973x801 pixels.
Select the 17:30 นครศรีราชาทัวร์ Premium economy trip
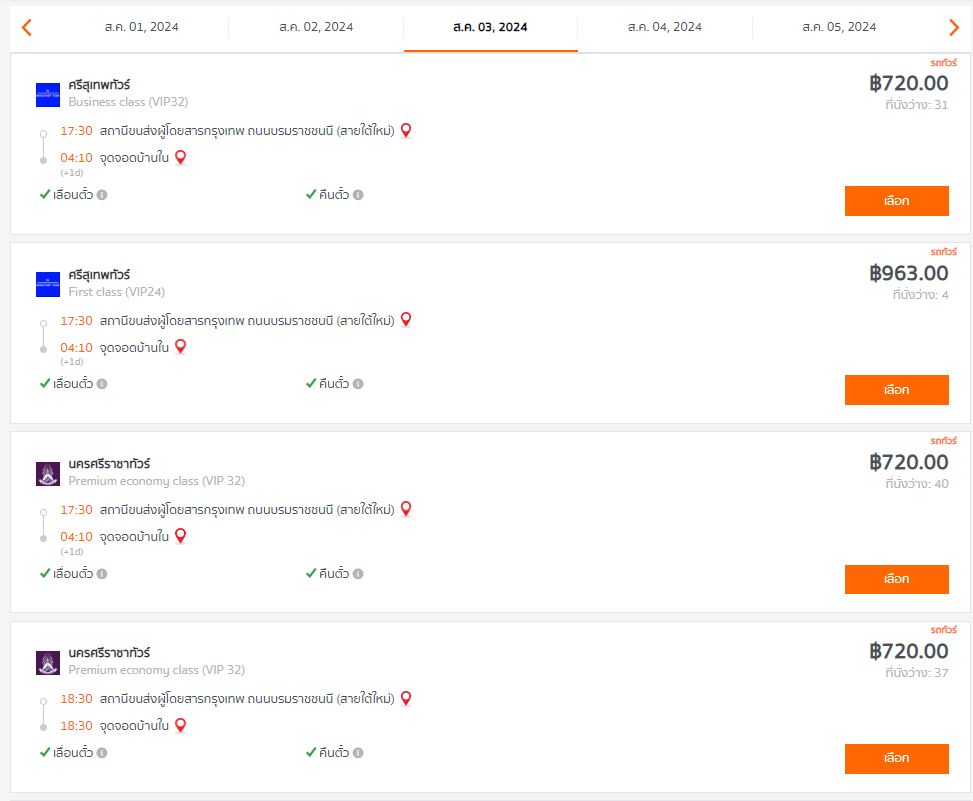(x=896, y=579)
